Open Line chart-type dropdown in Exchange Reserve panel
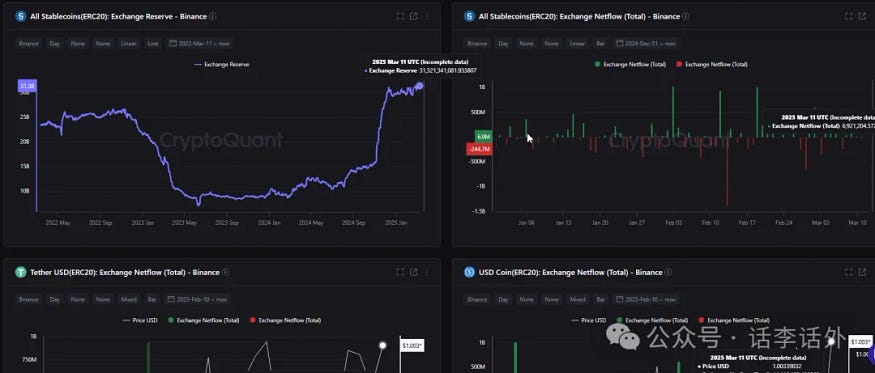 [x=152, y=44]
